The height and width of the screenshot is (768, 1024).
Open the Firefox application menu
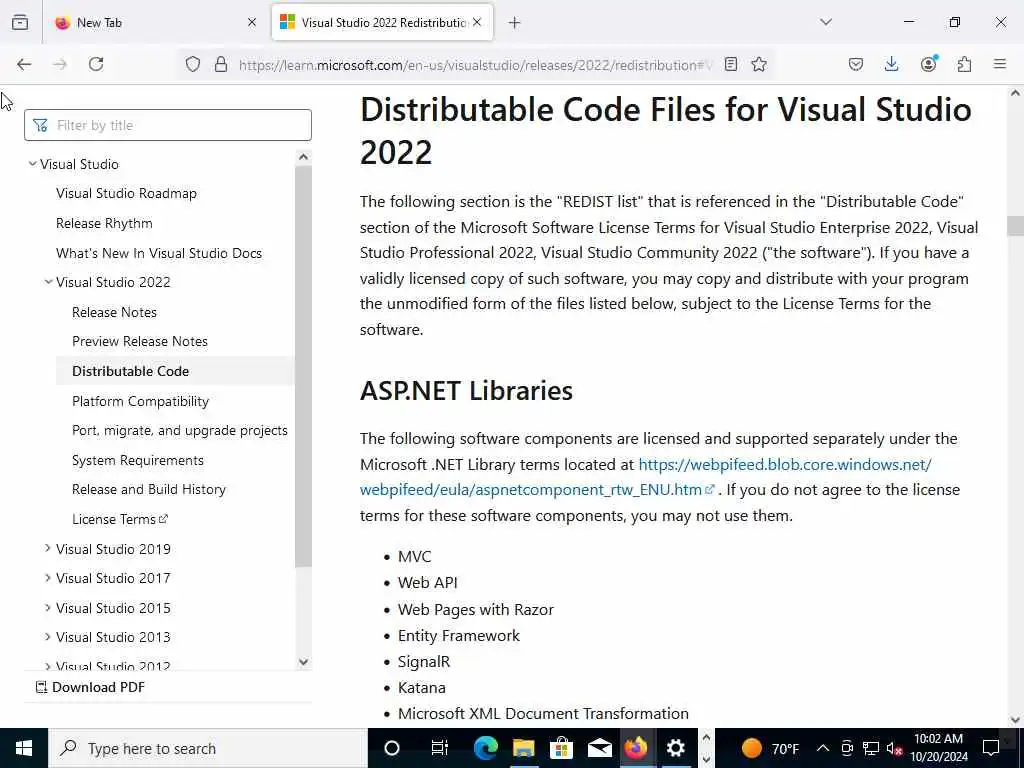1000,64
